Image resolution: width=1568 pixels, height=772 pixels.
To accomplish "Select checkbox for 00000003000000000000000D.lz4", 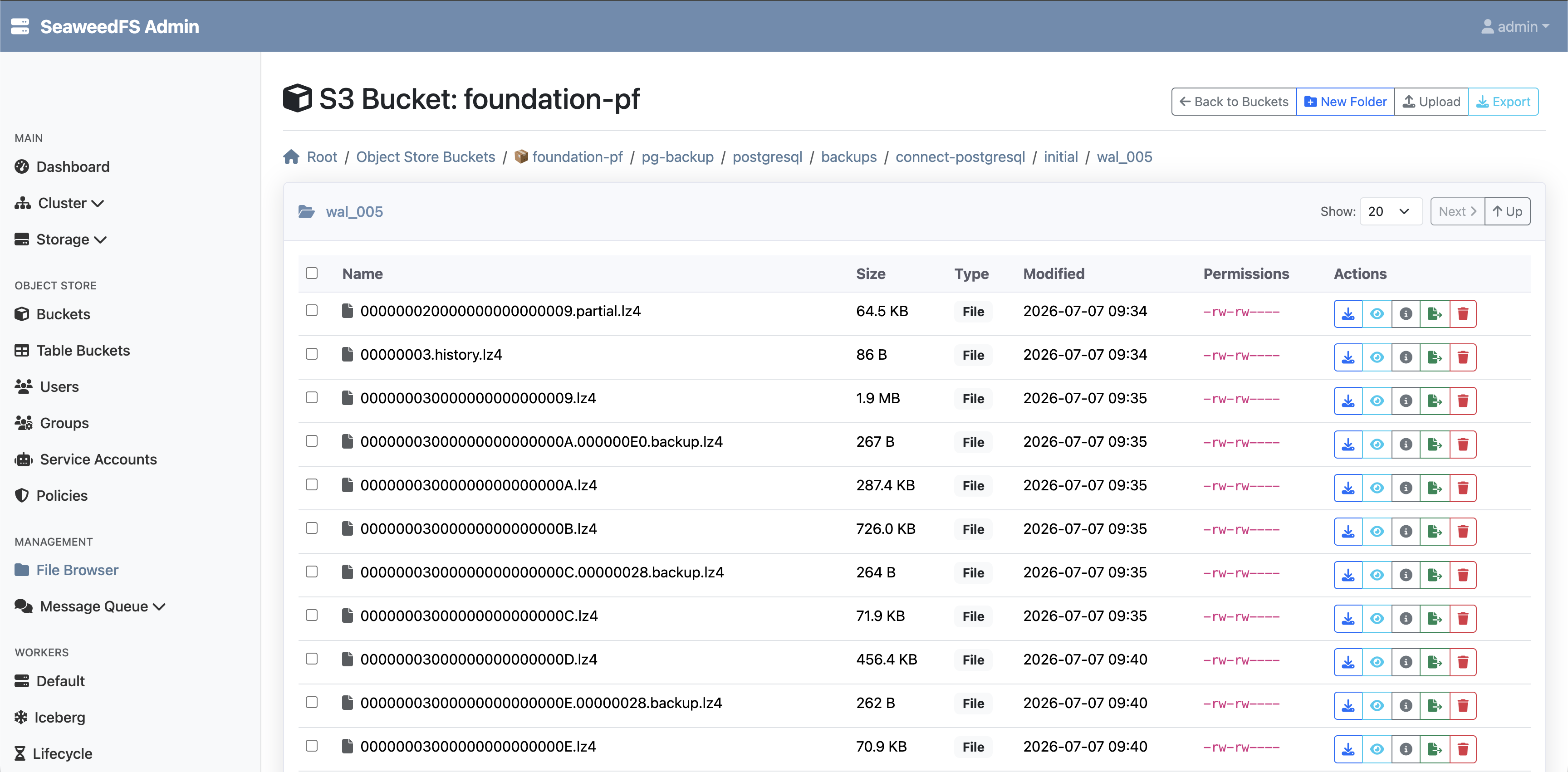I will tap(312, 659).
